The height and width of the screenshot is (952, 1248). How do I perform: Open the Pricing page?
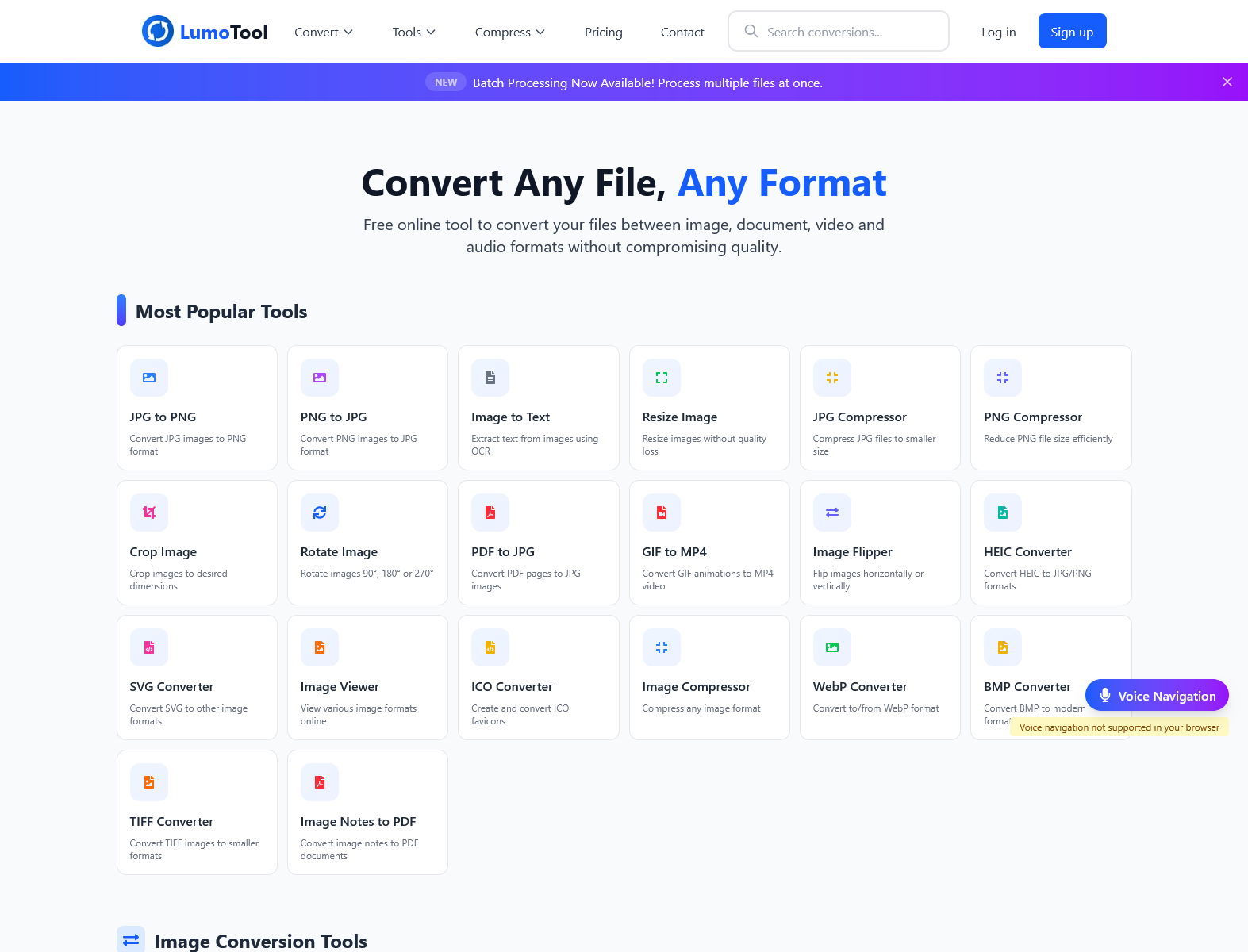(x=604, y=32)
